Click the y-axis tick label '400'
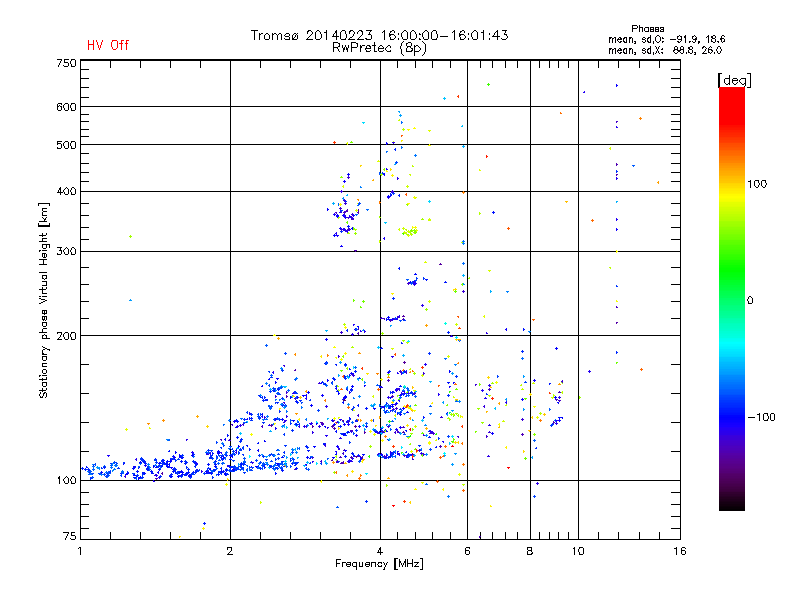Image resolution: width=800 pixels, height=600 pixels. coord(66,192)
